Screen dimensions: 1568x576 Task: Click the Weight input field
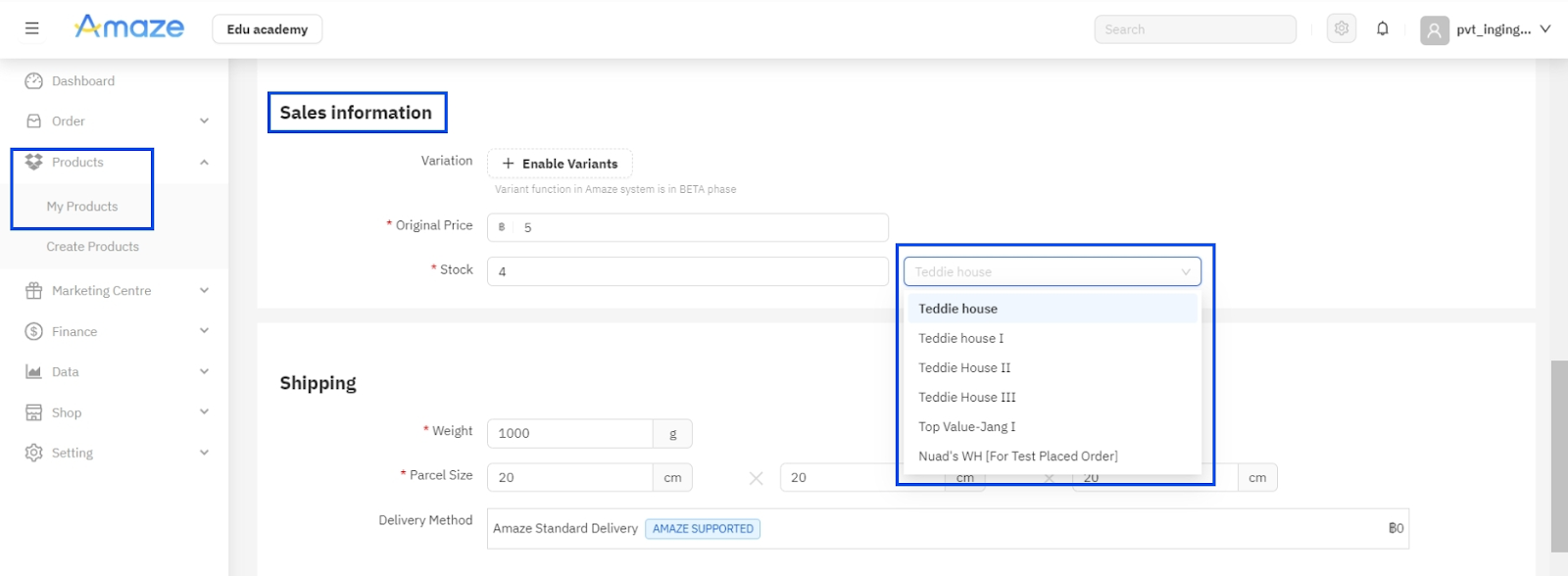pos(570,433)
